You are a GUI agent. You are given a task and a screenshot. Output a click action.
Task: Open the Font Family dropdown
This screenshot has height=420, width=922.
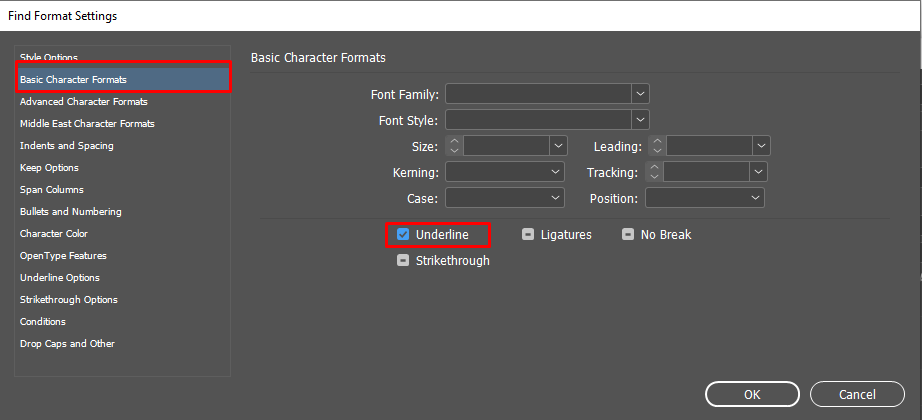[641, 94]
